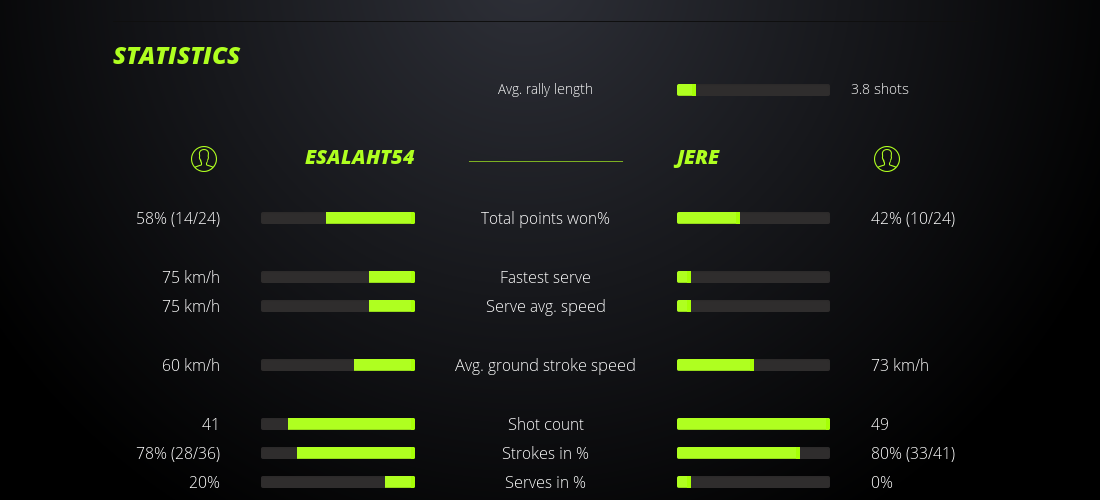
Task: Click ESALAHT54's player profile icon
Action: point(203,158)
